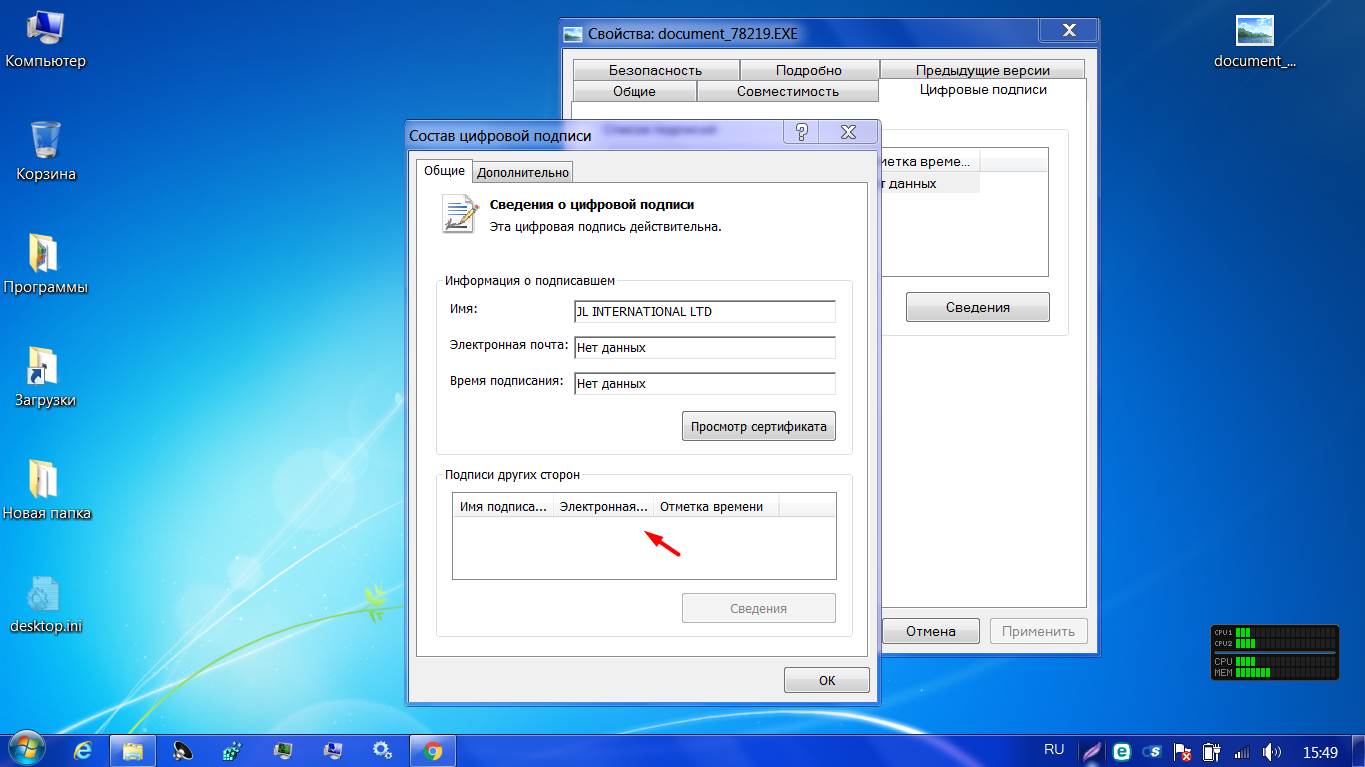Click the Электронная почта field
This screenshot has width=1365, height=767.
pyautogui.click(x=705, y=348)
